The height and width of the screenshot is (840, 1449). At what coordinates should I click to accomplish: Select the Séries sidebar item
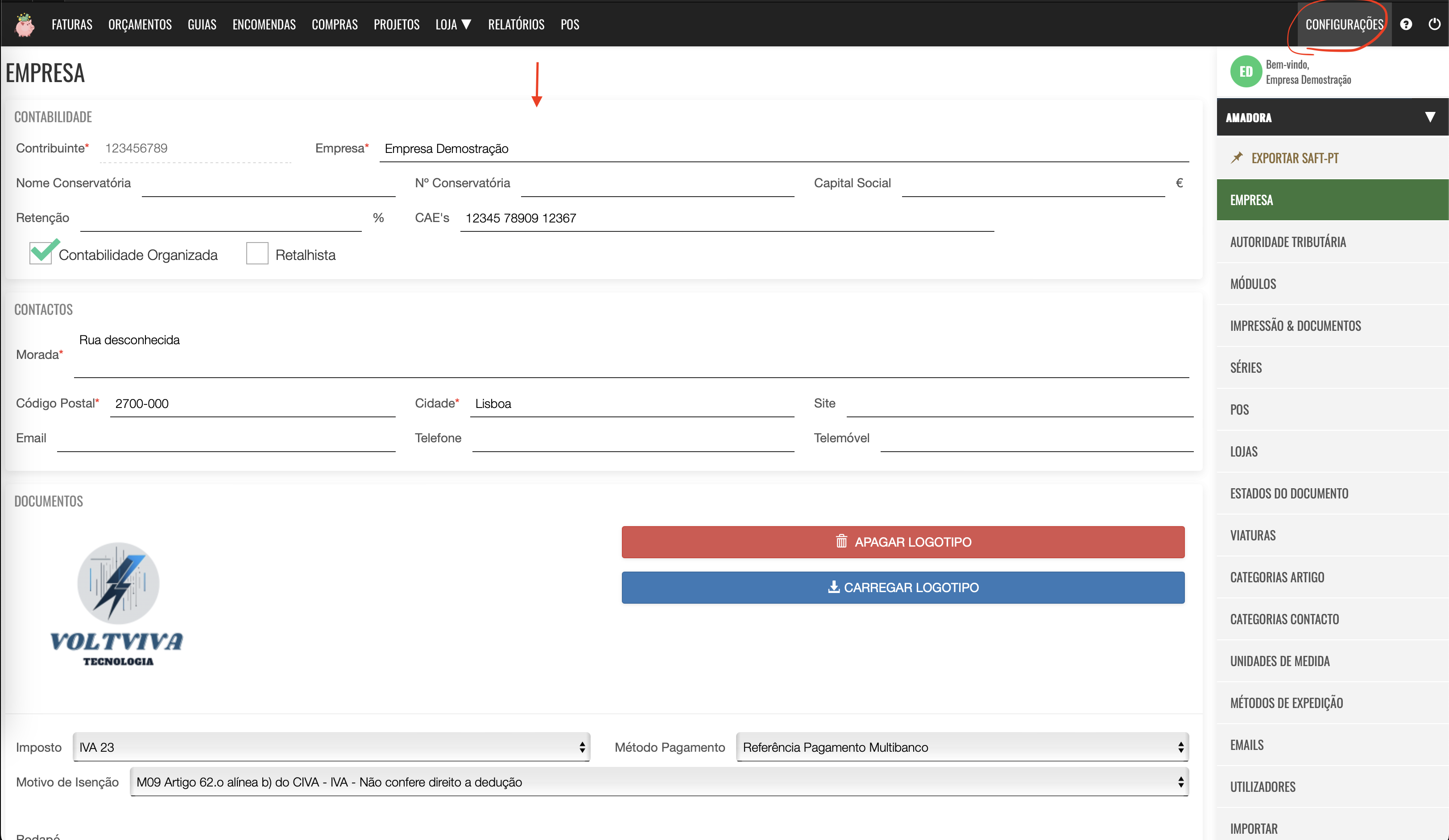(1246, 368)
